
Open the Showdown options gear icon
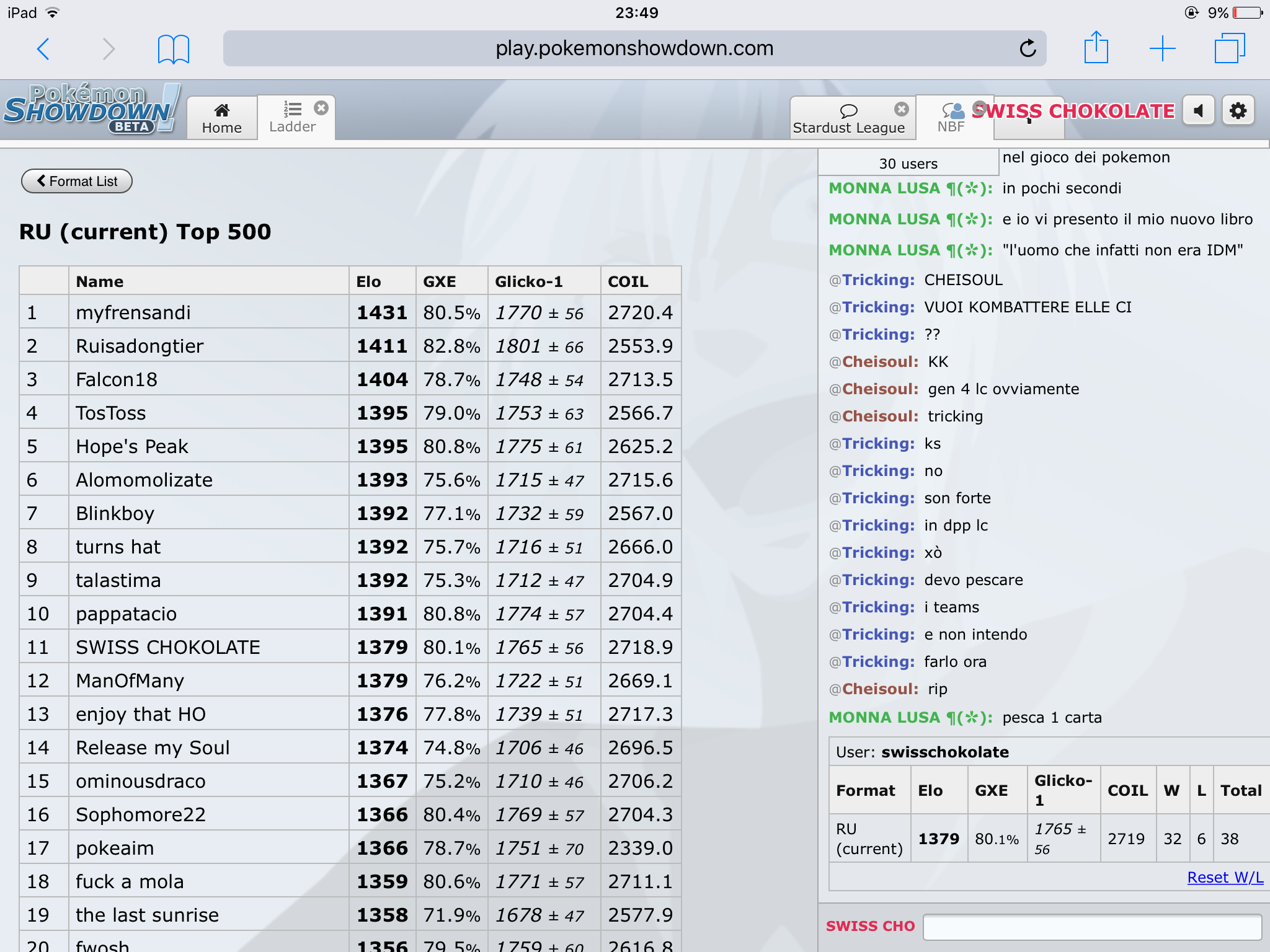click(x=1238, y=111)
